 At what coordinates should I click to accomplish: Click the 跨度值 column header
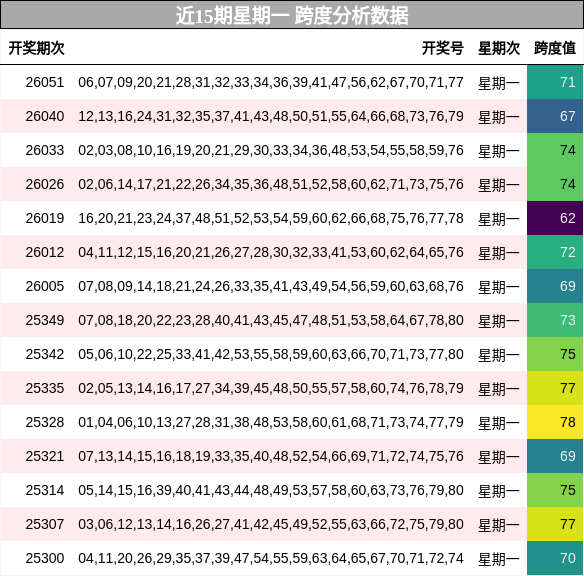pyautogui.click(x=555, y=48)
